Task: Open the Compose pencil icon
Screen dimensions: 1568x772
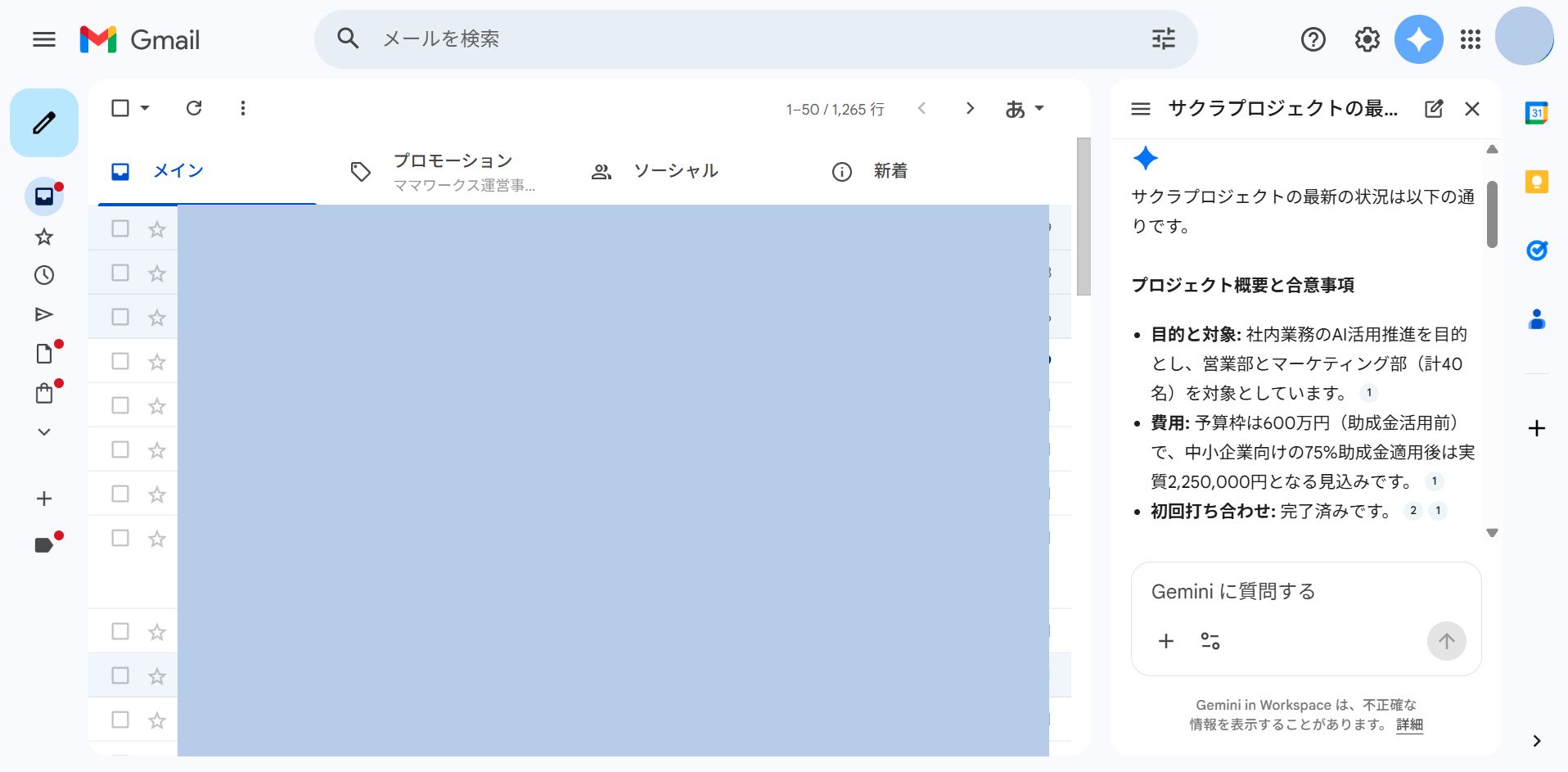Action: pyautogui.click(x=43, y=122)
